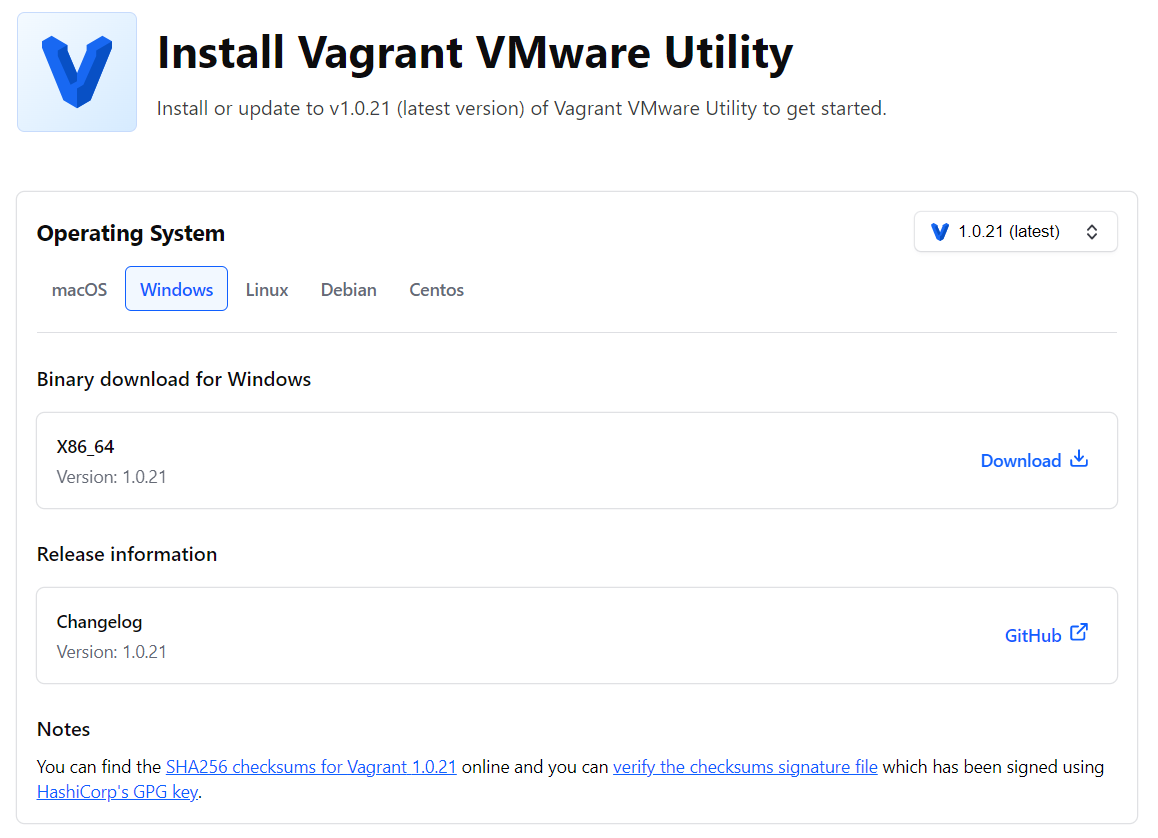The width and height of the screenshot is (1158, 838).
Task: Open HashiCorp's GPG key link
Action: click(x=117, y=792)
